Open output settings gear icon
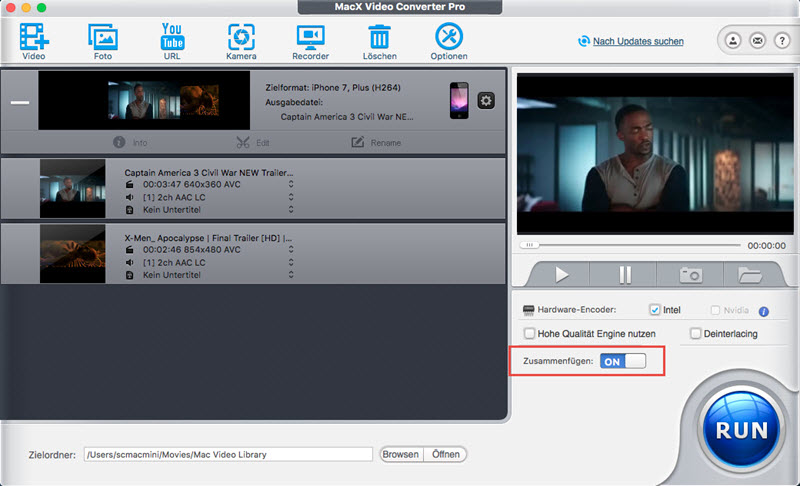Image resolution: width=800 pixels, height=486 pixels. [x=486, y=100]
